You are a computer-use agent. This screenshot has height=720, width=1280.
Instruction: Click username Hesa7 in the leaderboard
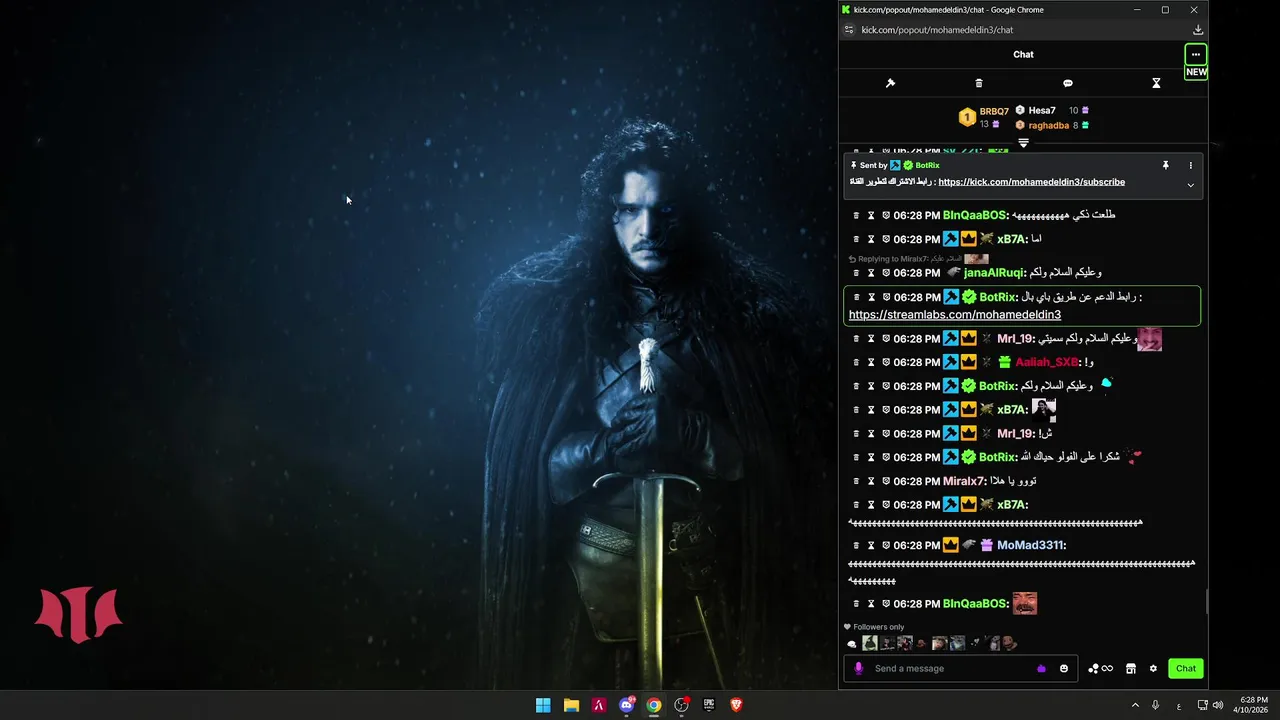tap(1042, 110)
